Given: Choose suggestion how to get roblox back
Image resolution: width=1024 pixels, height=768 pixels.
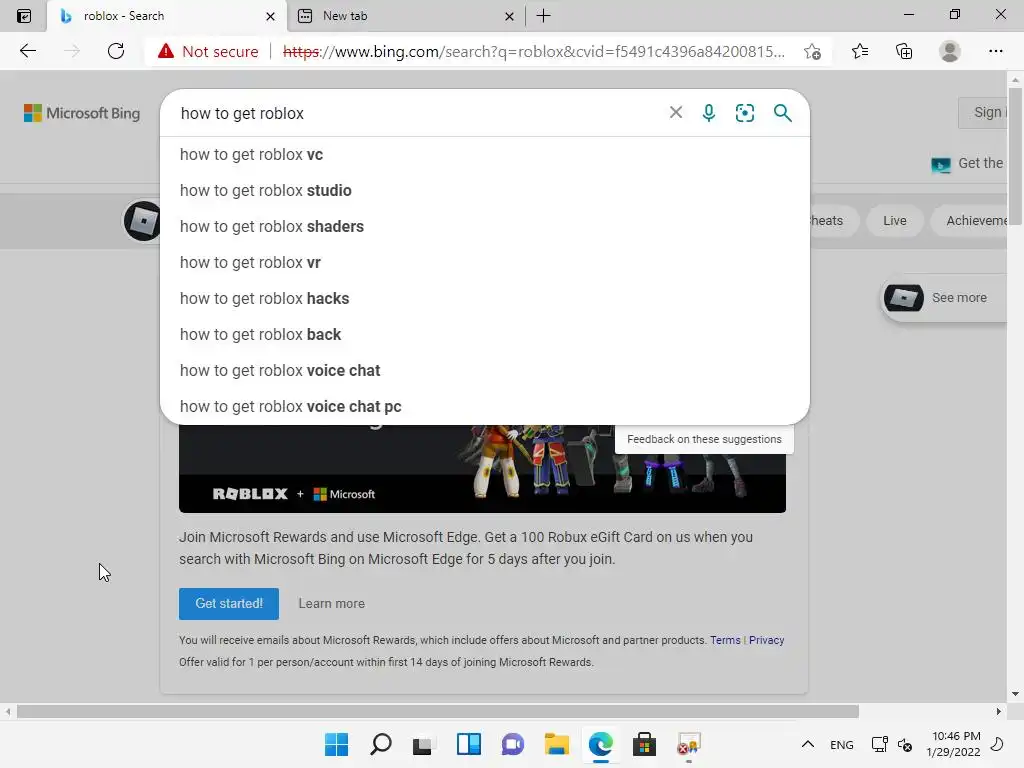Looking at the screenshot, I should (x=485, y=334).
